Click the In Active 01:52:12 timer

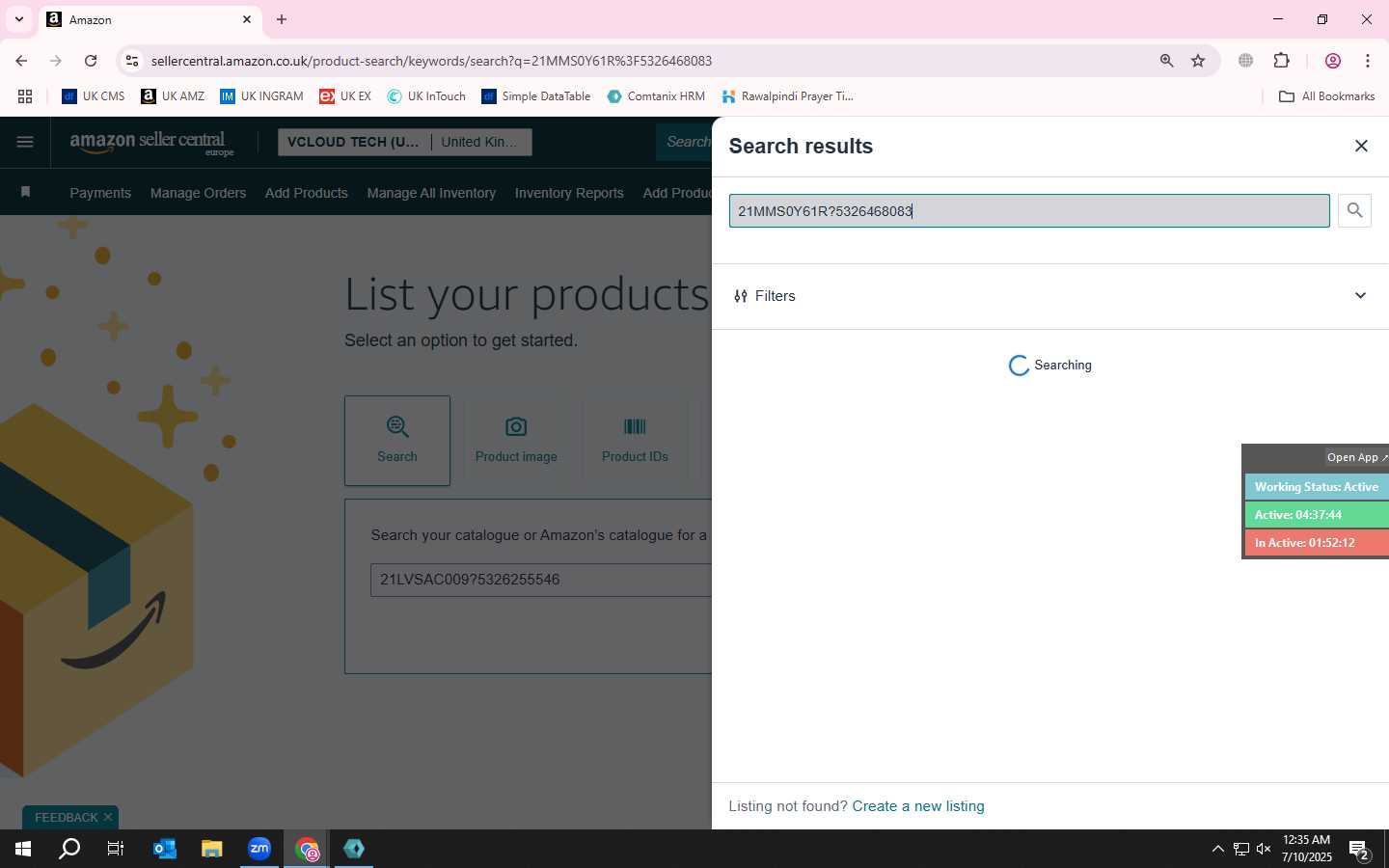pos(1317,543)
